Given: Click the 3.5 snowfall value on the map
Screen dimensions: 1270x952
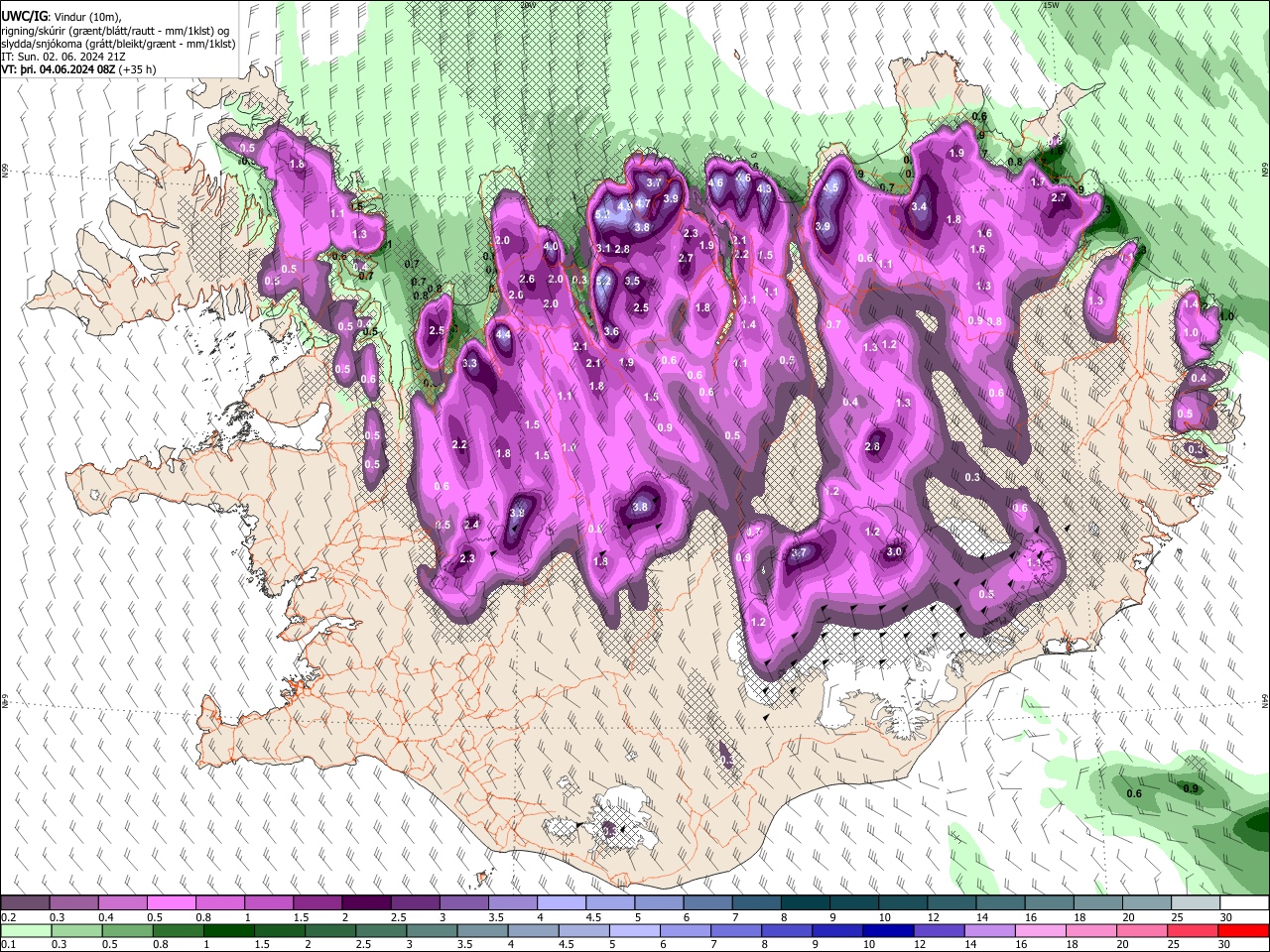Looking at the screenshot, I should pos(632,282).
